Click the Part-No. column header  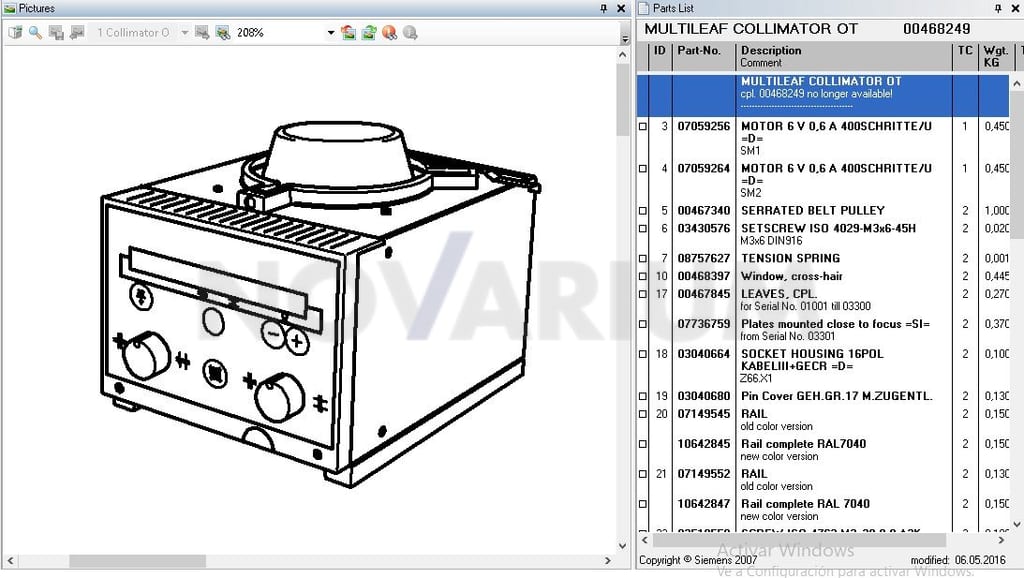(704, 57)
